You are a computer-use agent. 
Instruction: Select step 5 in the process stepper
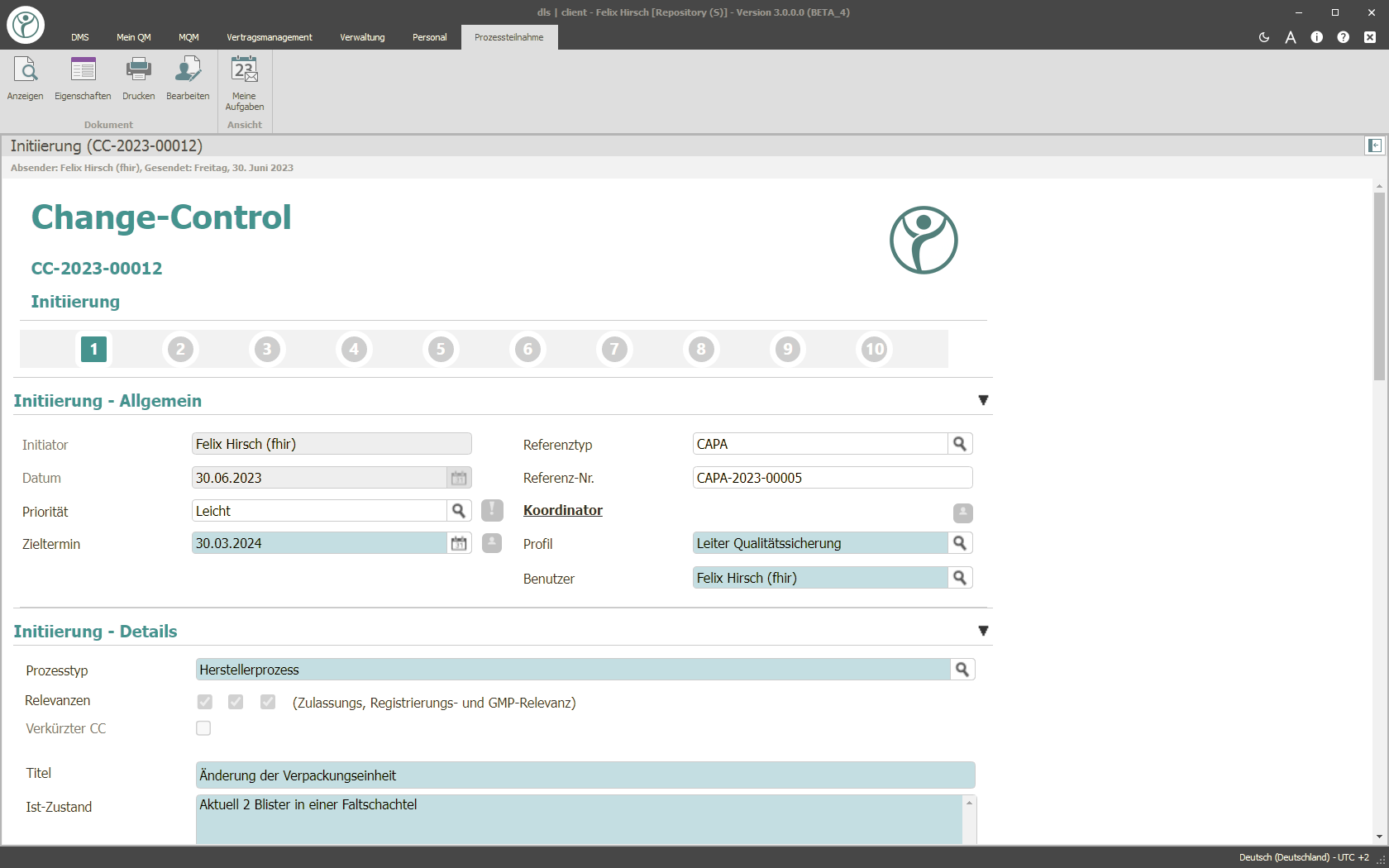click(x=441, y=349)
